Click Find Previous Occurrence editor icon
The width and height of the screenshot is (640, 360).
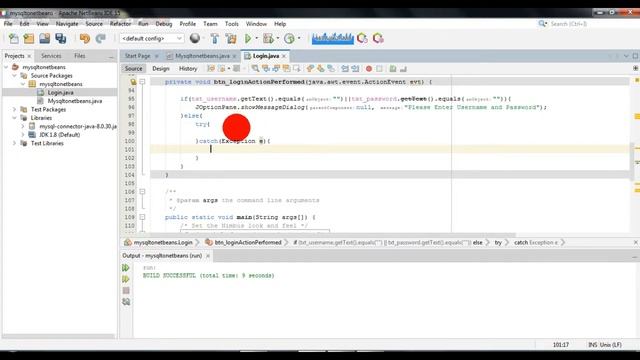(x=266, y=69)
